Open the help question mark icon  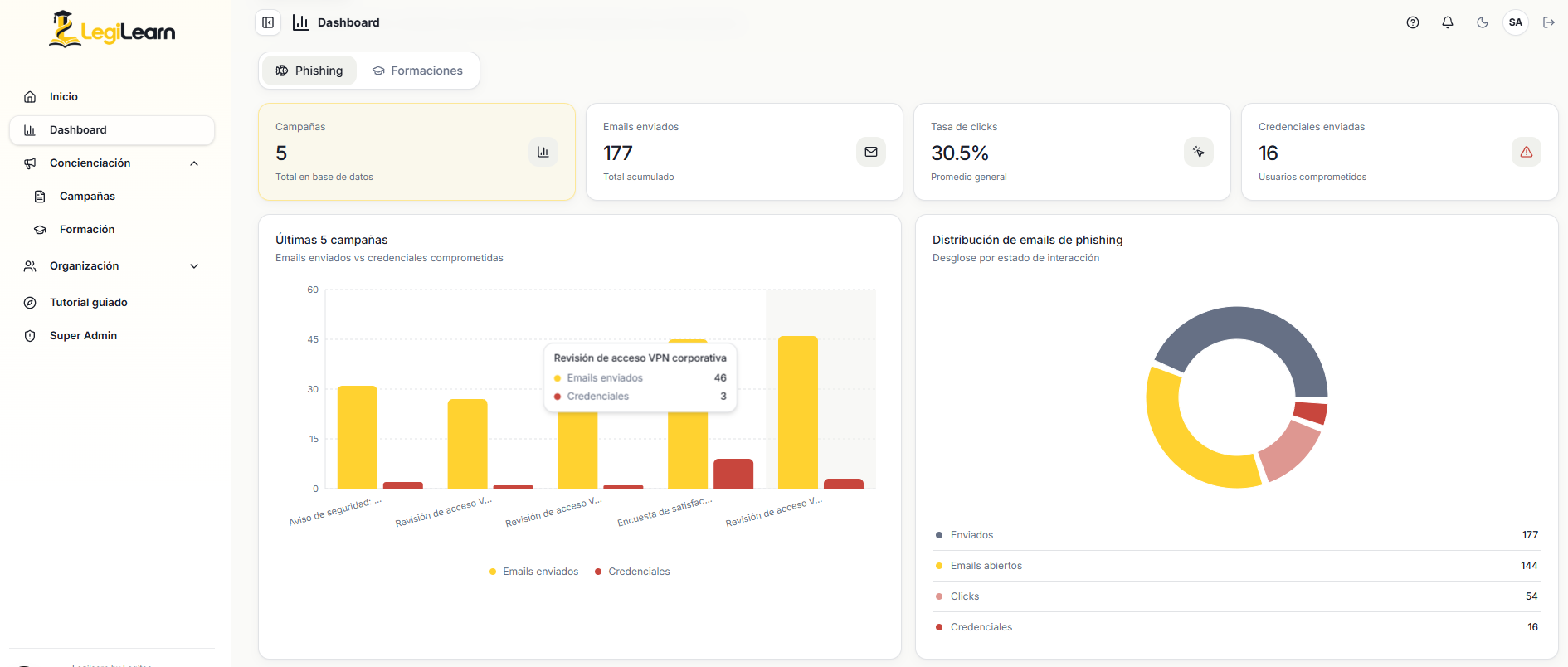point(1413,22)
